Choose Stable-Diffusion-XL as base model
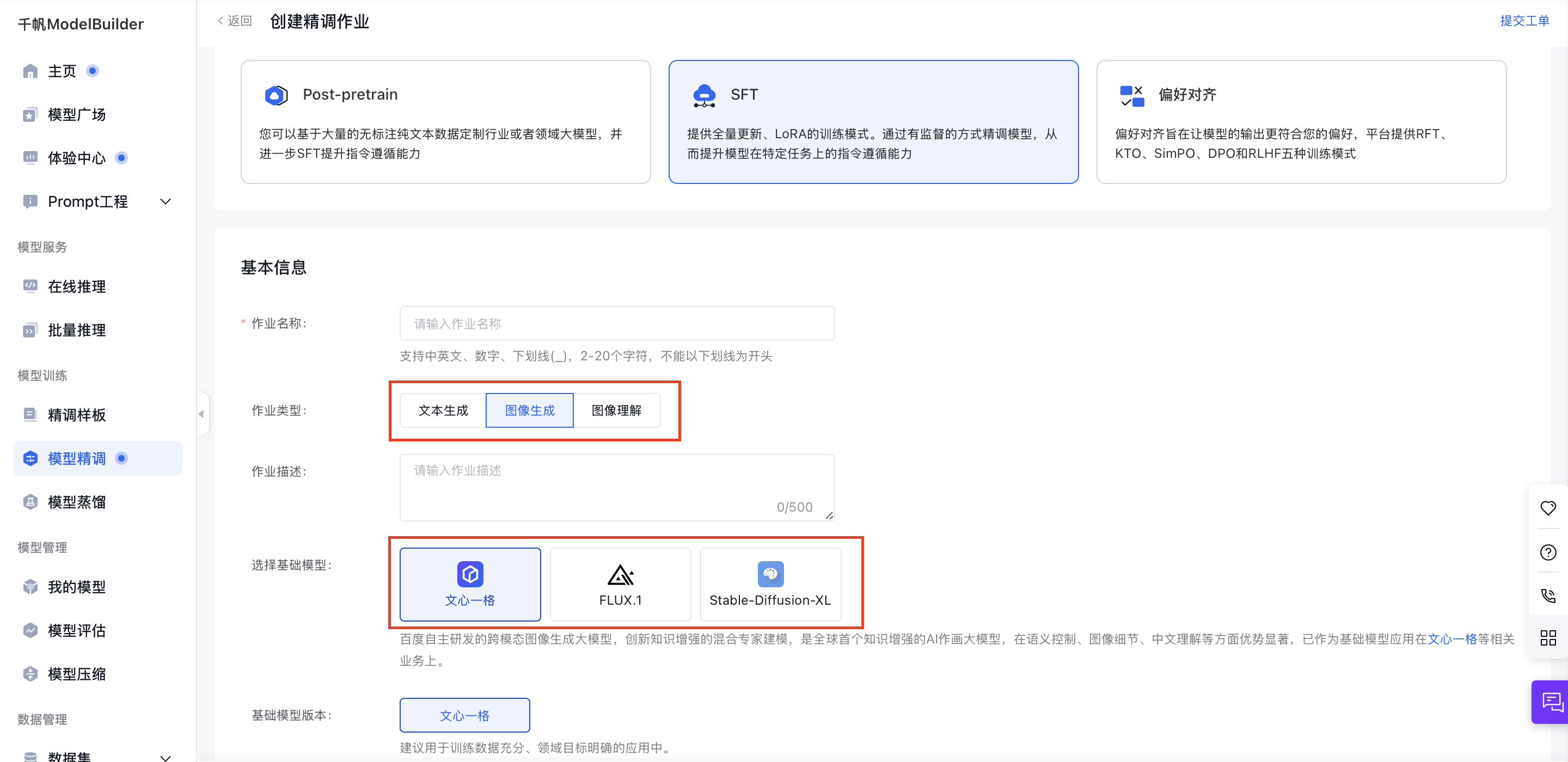Image resolution: width=1568 pixels, height=762 pixels. 770,584
